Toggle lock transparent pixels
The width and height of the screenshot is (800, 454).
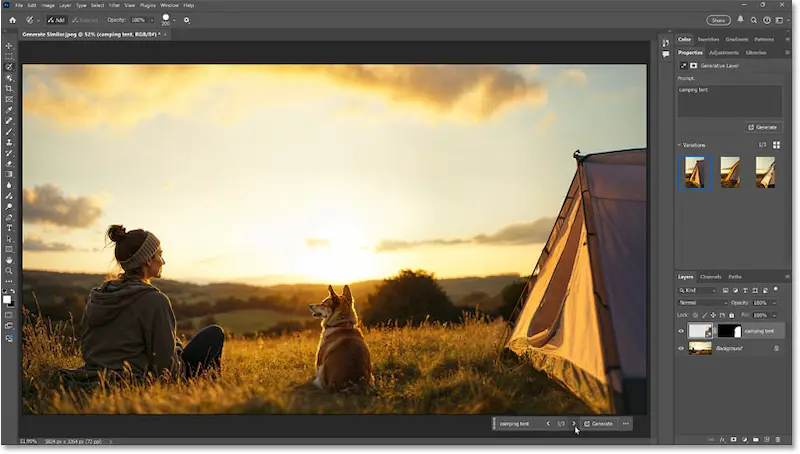(695, 316)
